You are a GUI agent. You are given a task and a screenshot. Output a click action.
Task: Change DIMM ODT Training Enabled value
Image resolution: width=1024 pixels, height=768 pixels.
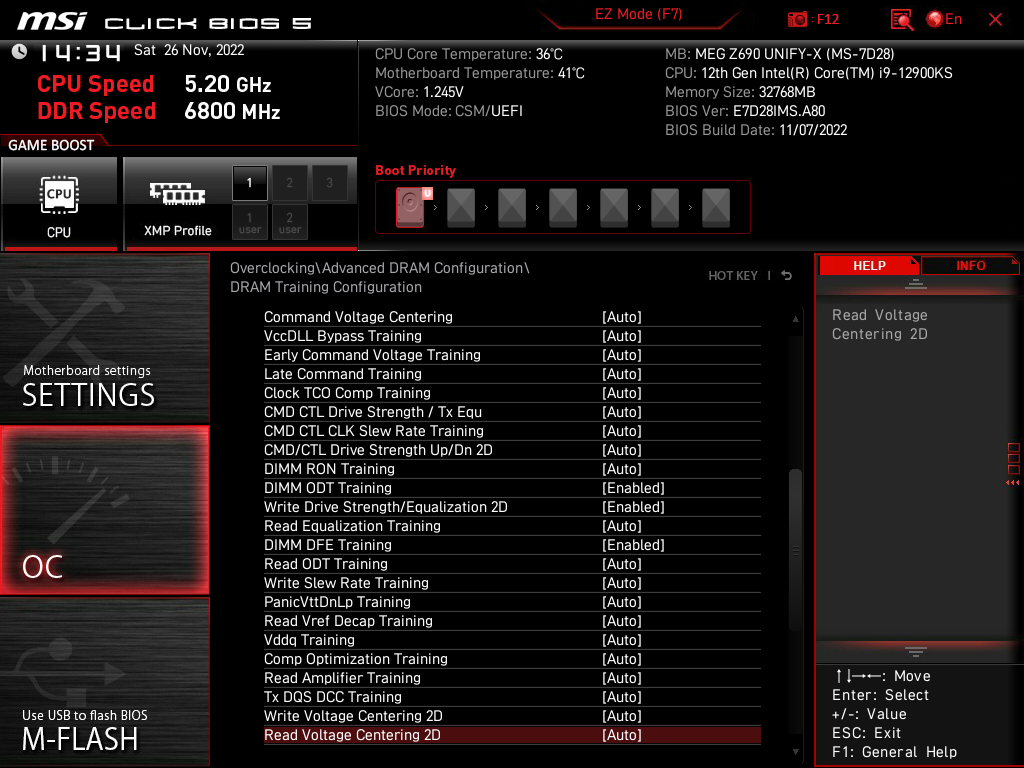[x=633, y=488]
